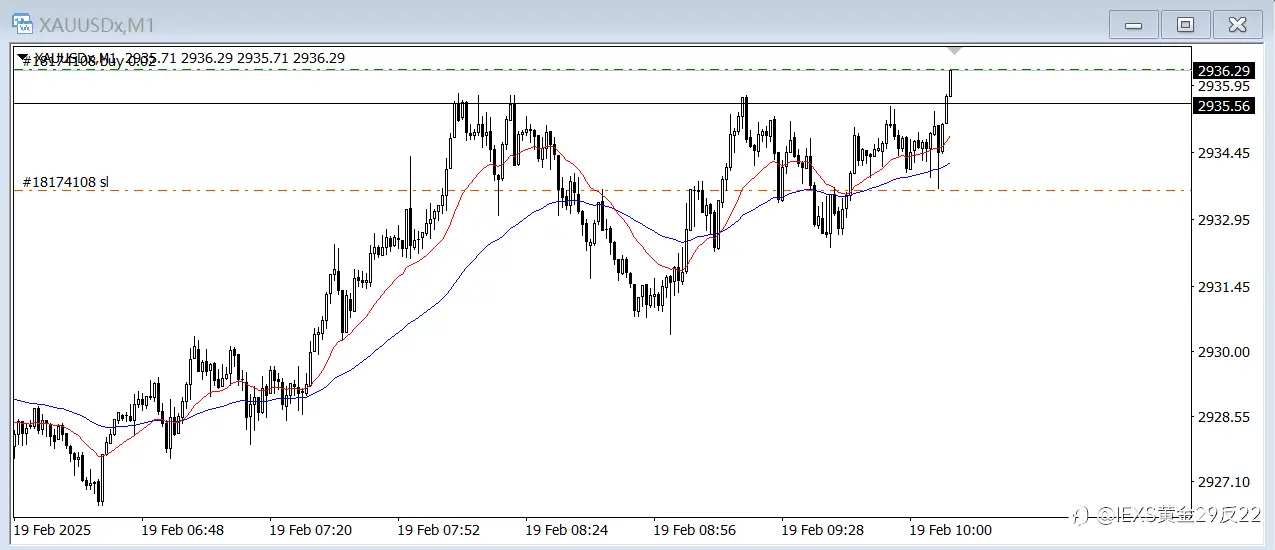This screenshot has width=1275, height=550.
Task: Click the 2930.00 price scale value
Action: coord(1223,352)
